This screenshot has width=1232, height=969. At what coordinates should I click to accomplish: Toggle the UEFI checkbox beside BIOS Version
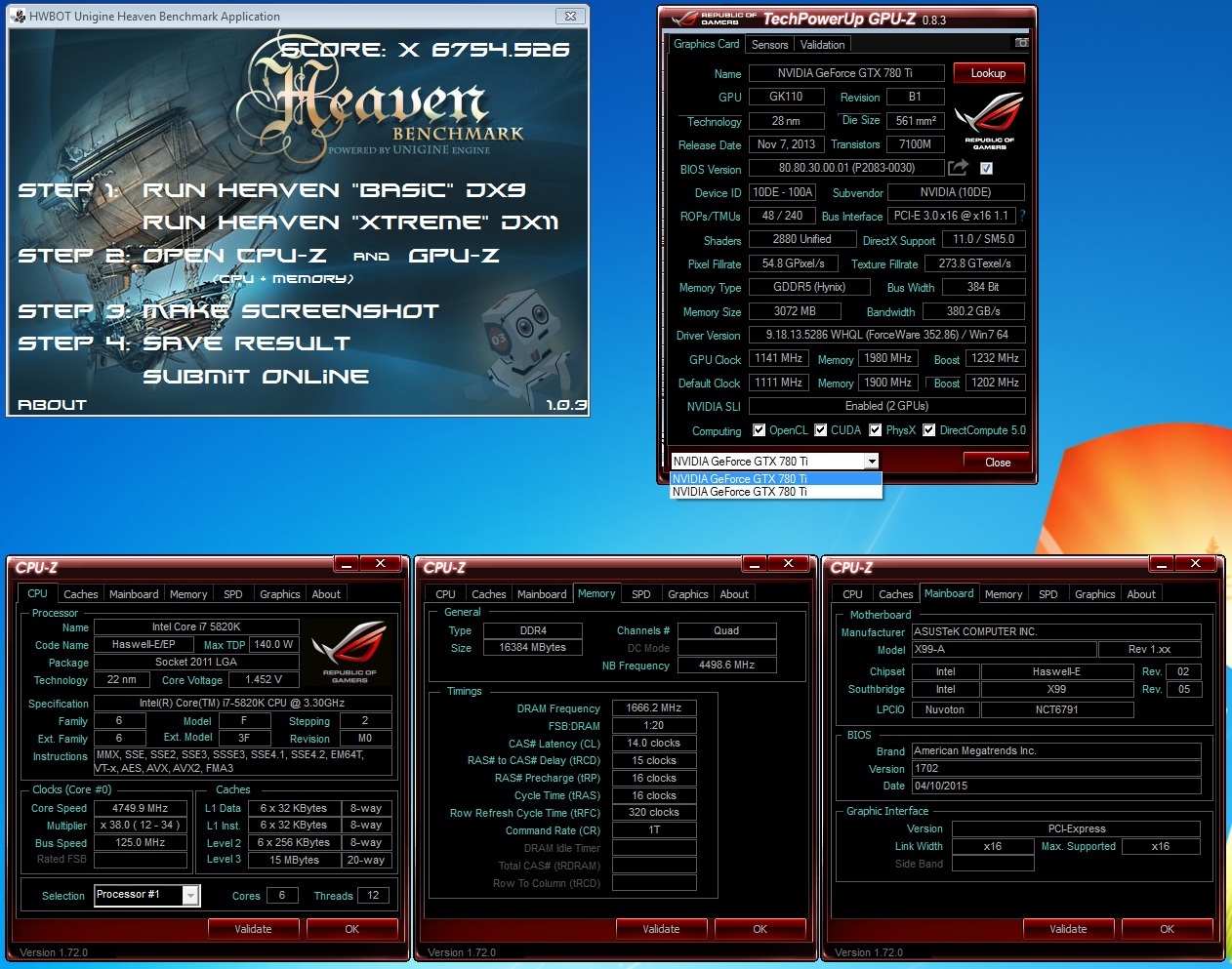pos(986,168)
